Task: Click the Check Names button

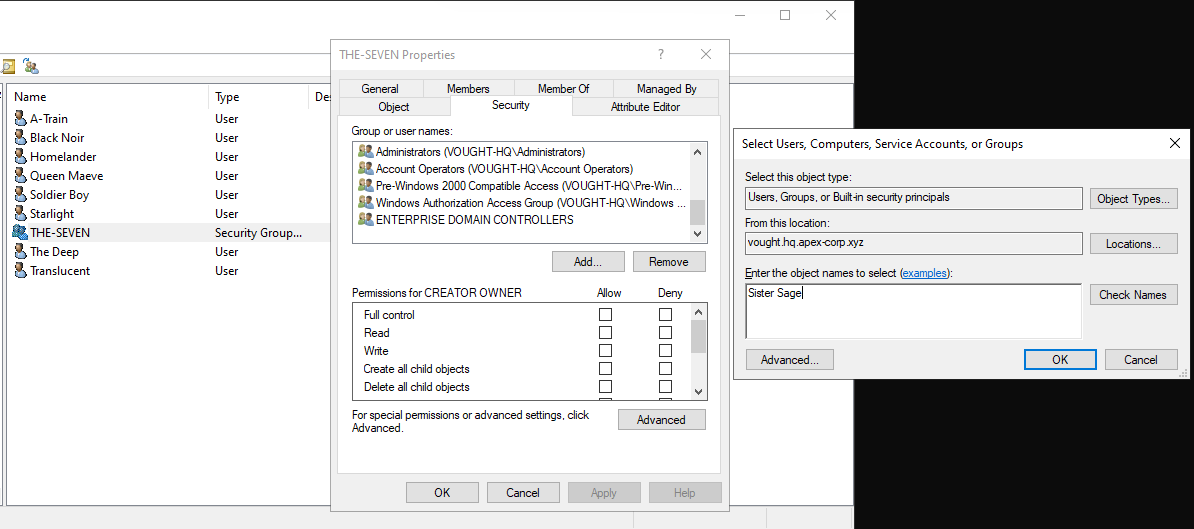Action: pyautogui.click(x=1133, y=295)
